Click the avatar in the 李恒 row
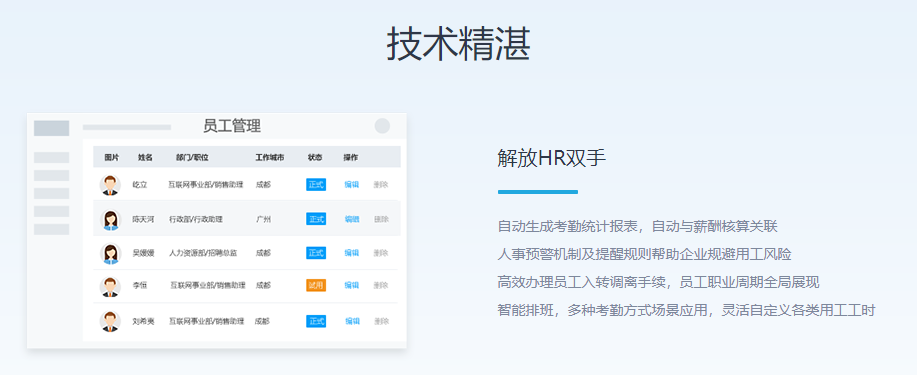Viewport: 917px width, 375px height. pos(110,286)
